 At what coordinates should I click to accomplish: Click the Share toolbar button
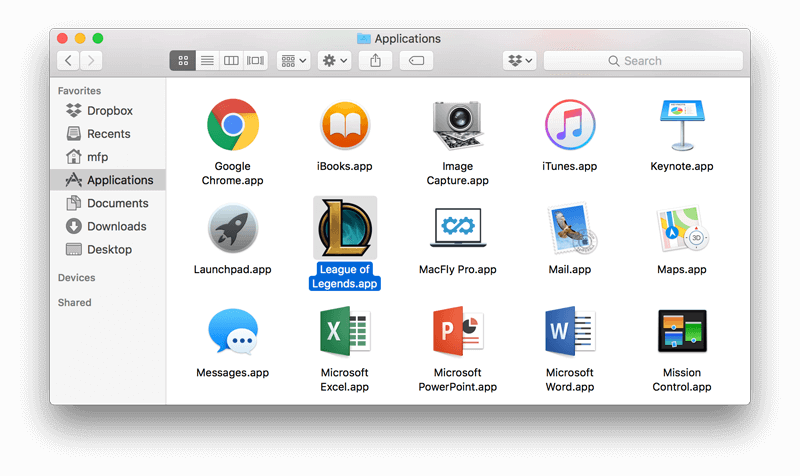(375, 61)
